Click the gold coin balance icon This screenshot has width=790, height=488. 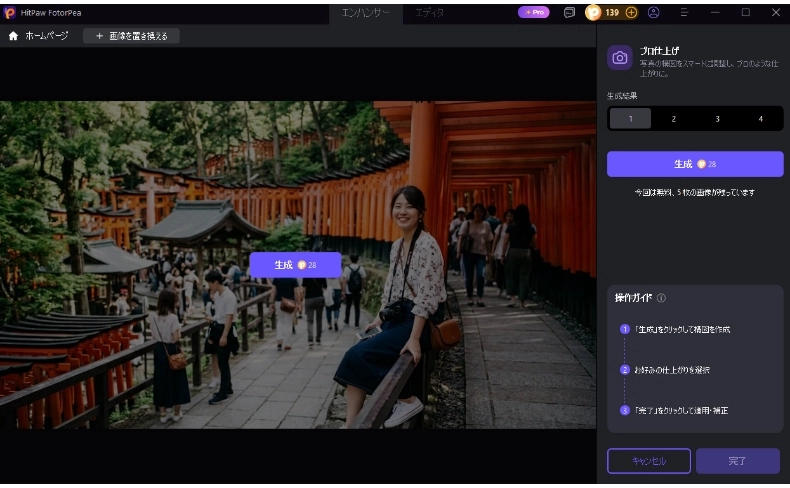(593, 12)
